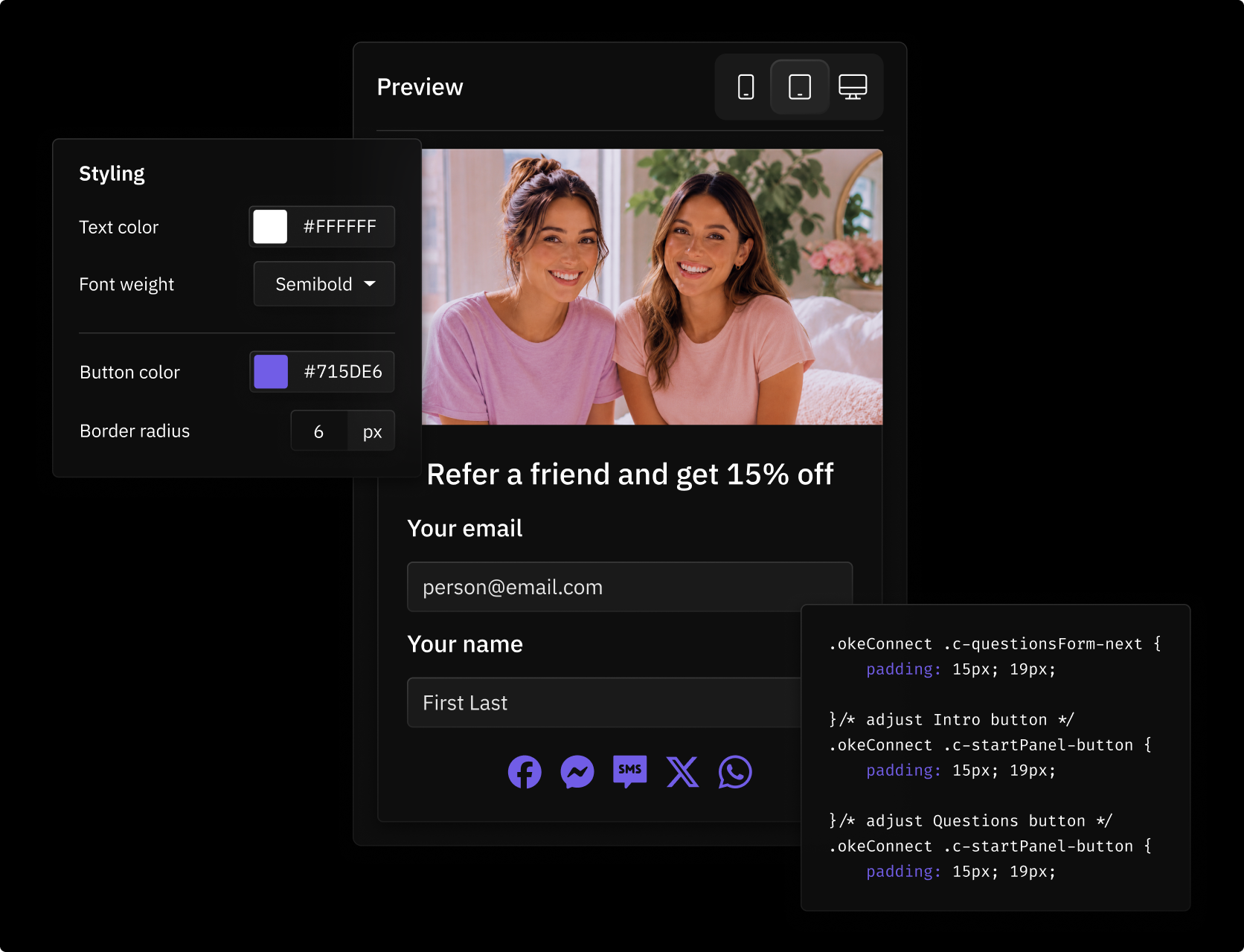Click the 'Text color' label
The height and width of the screenshot is (952, 1244).
pyautogui.click(x=119, y=228)
